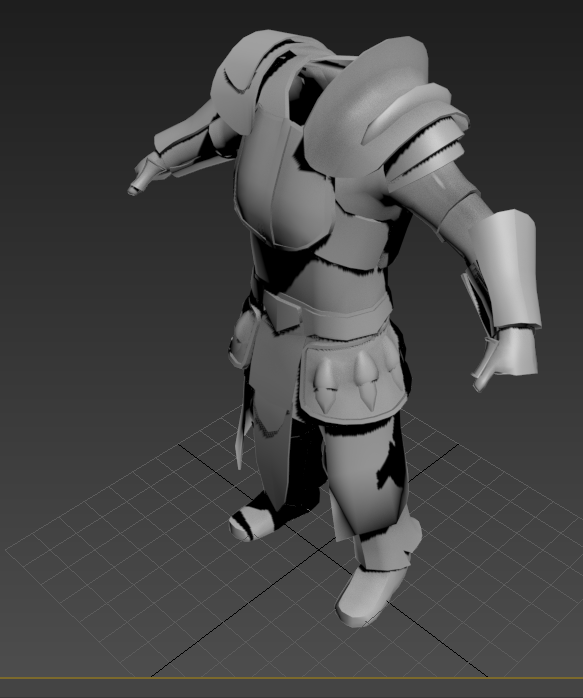Select the leftmost spike on the hip plate

click(x=324, y=385)
